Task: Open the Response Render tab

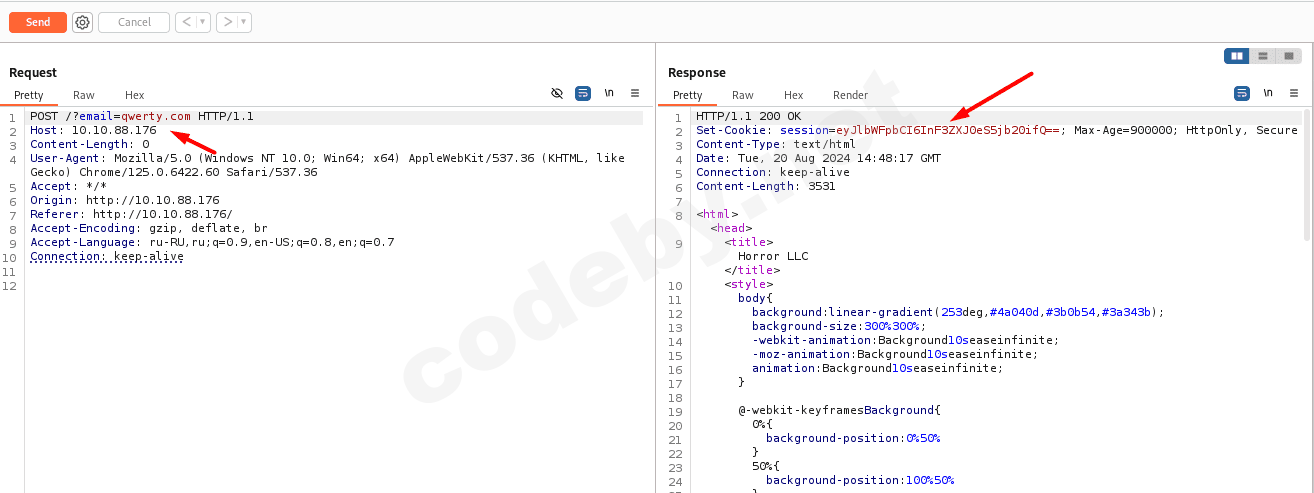Action: [851, 95]
